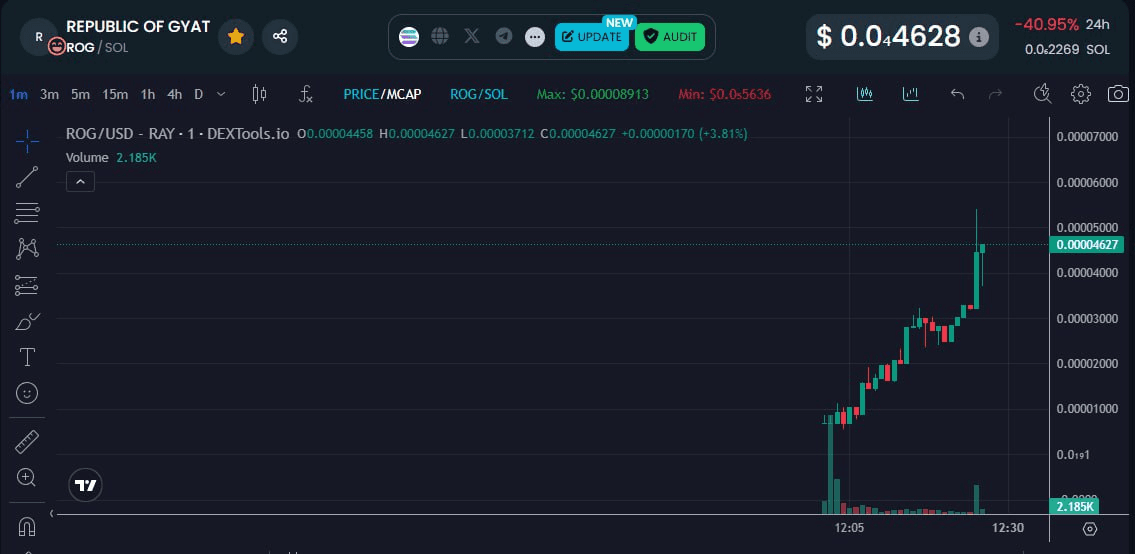The height and width of the screenshot is (554, 1135).
Task: Toggle the volume bars display icon
Action: [911, 94]
